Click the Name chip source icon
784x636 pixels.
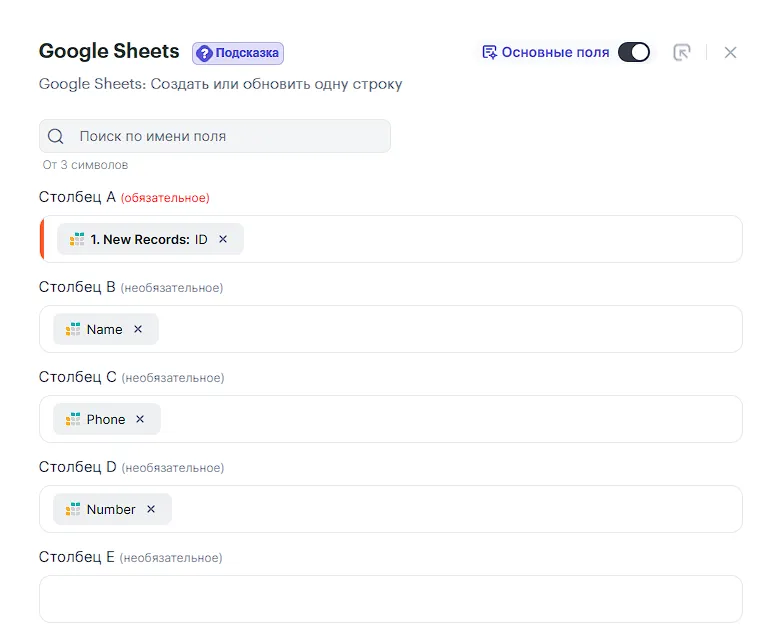(73, 330)
